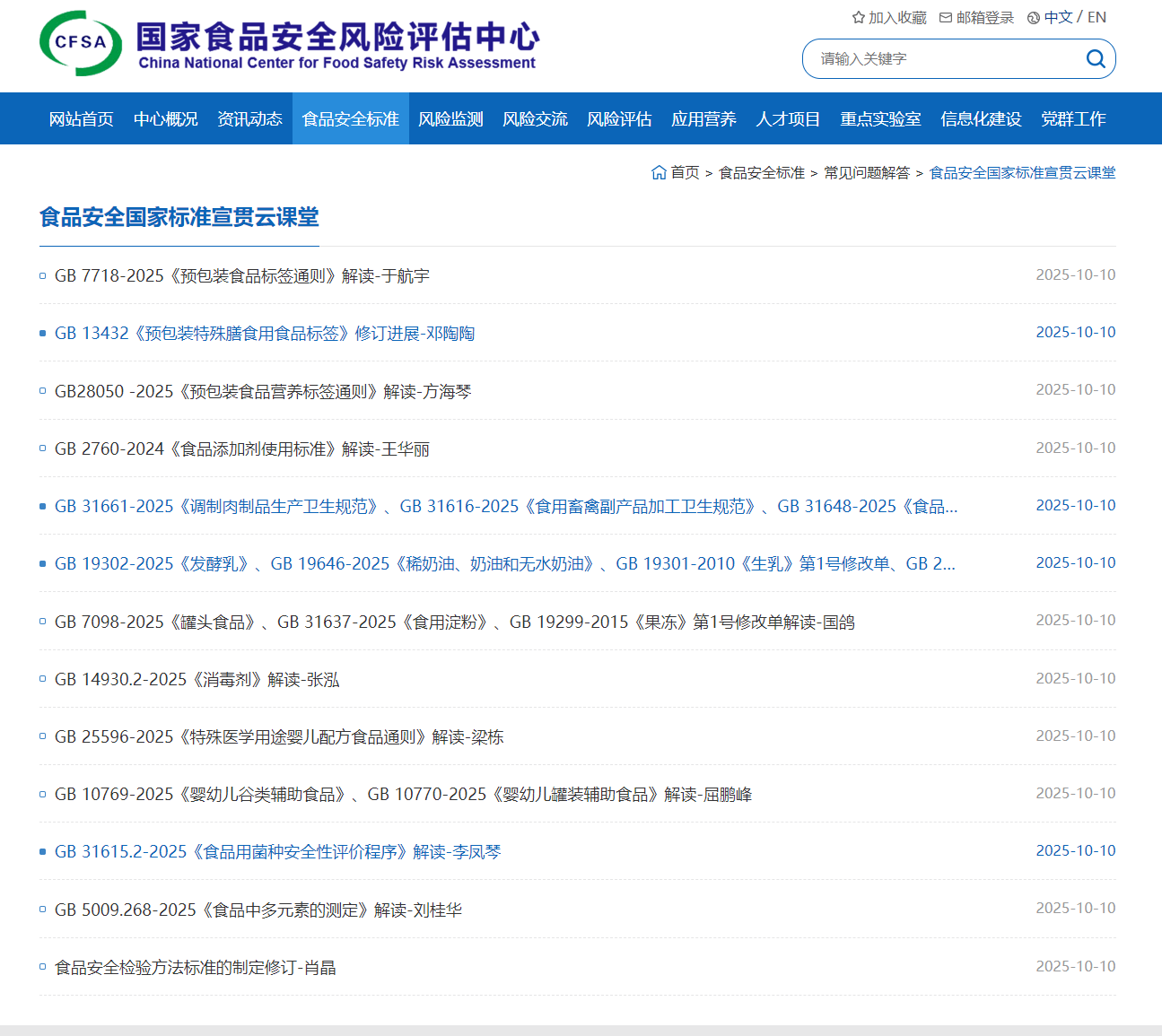Select 应用营养 from the navigation bar
The height and width of the screenshot is (1036, 1162).
703,119
